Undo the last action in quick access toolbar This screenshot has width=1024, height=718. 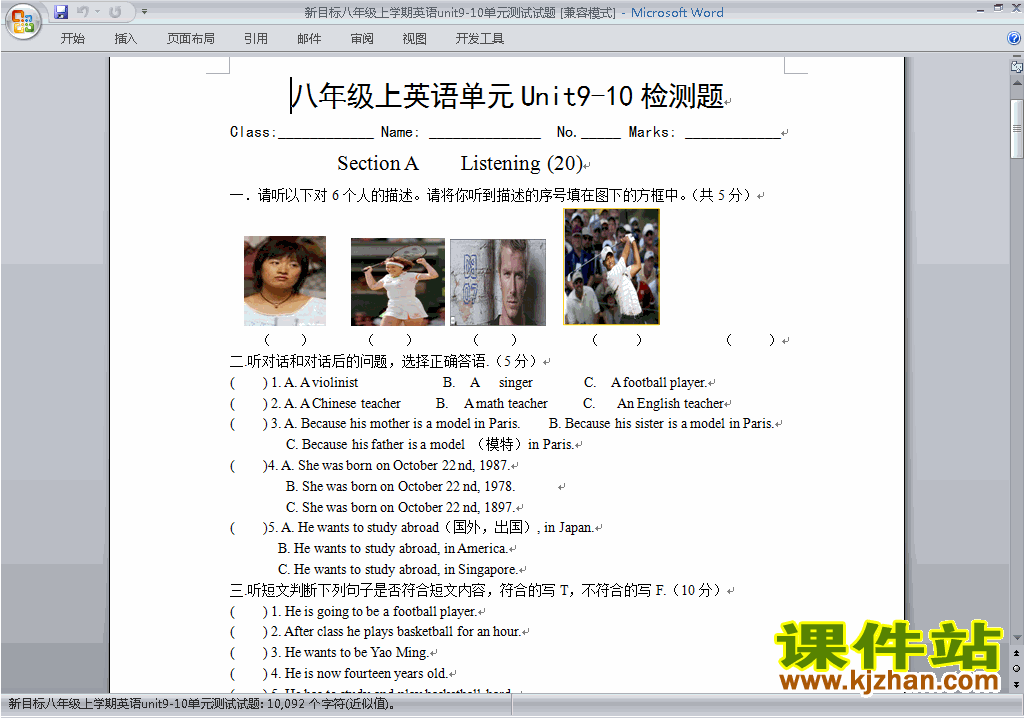click(82, 12)
